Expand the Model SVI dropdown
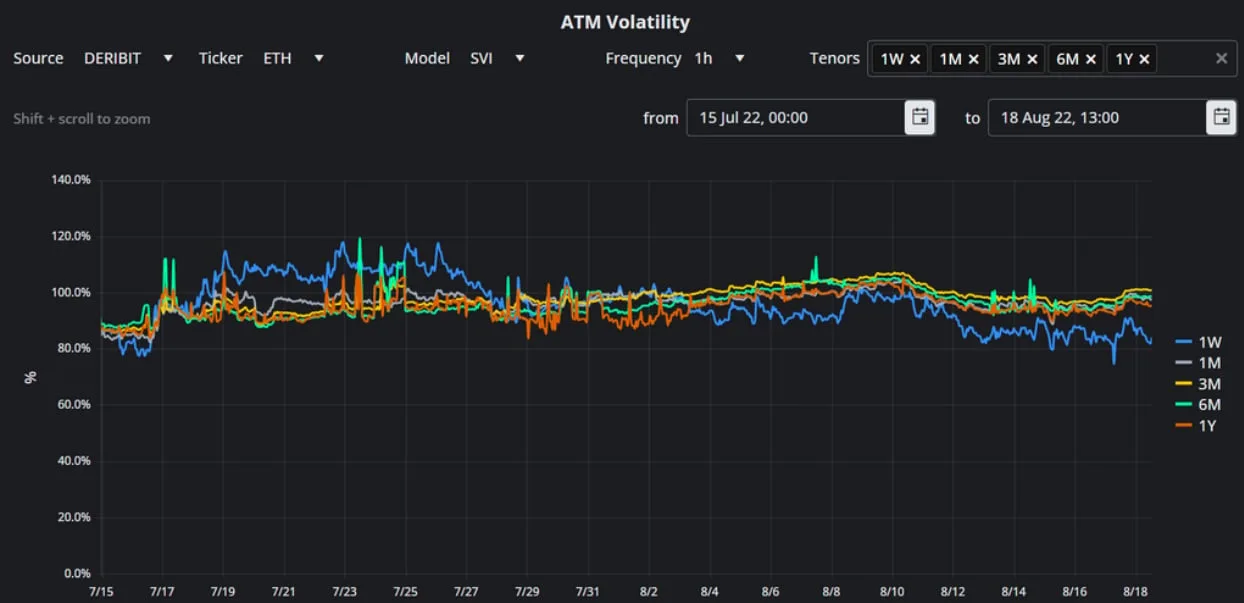Image resolution: width=1244 pixels, height=603 pixels. pyautogui.click(x=520, y=58)
